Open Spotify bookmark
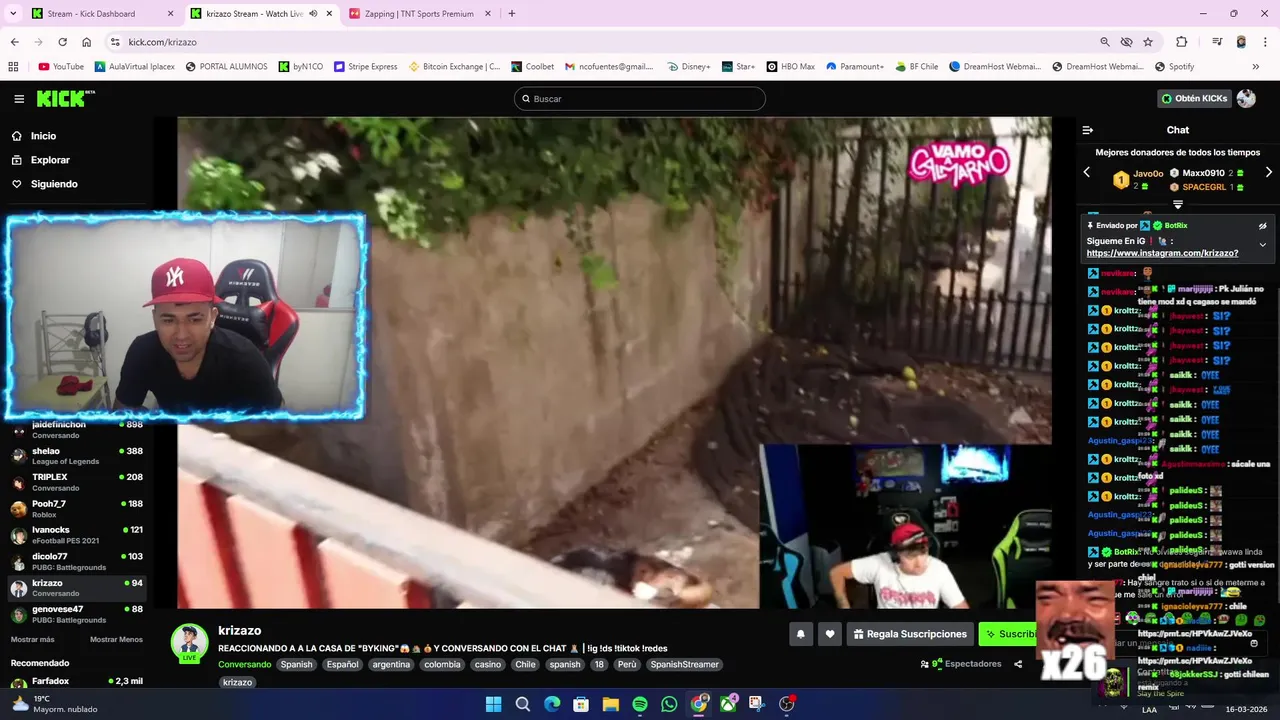1280x720 pixels. point(1174,67)
